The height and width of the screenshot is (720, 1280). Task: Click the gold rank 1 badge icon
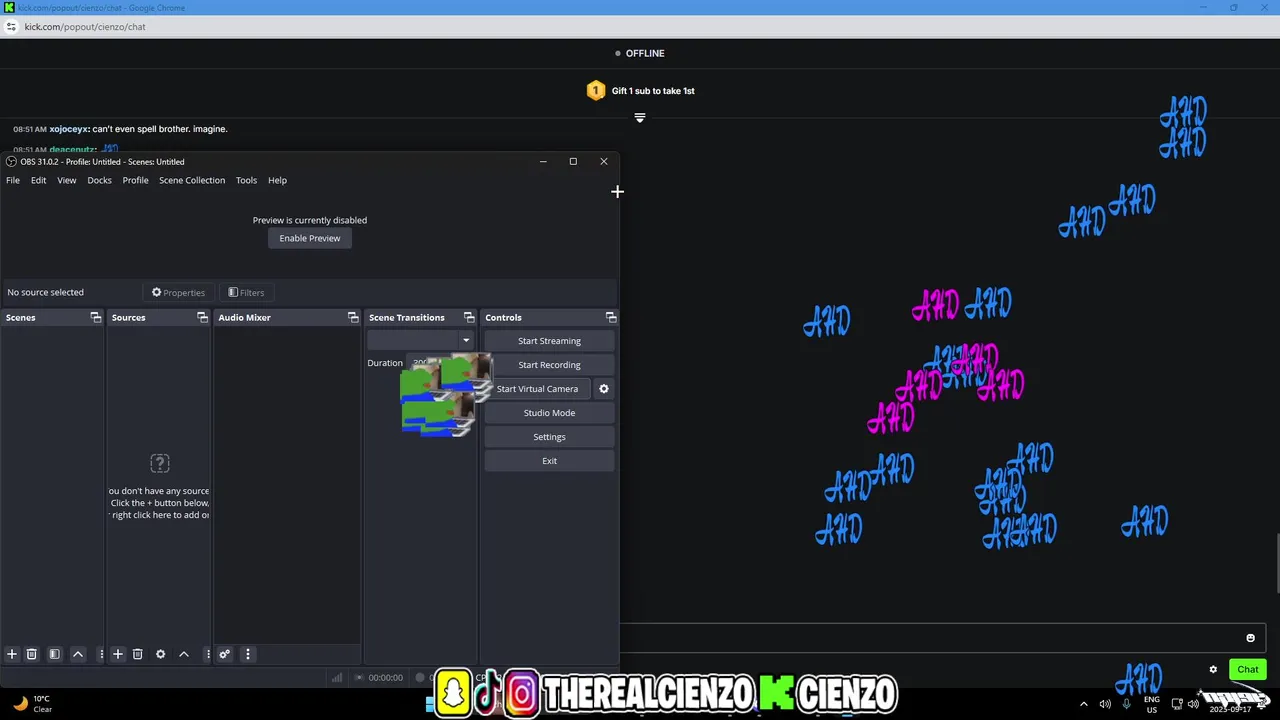(596, 91)
